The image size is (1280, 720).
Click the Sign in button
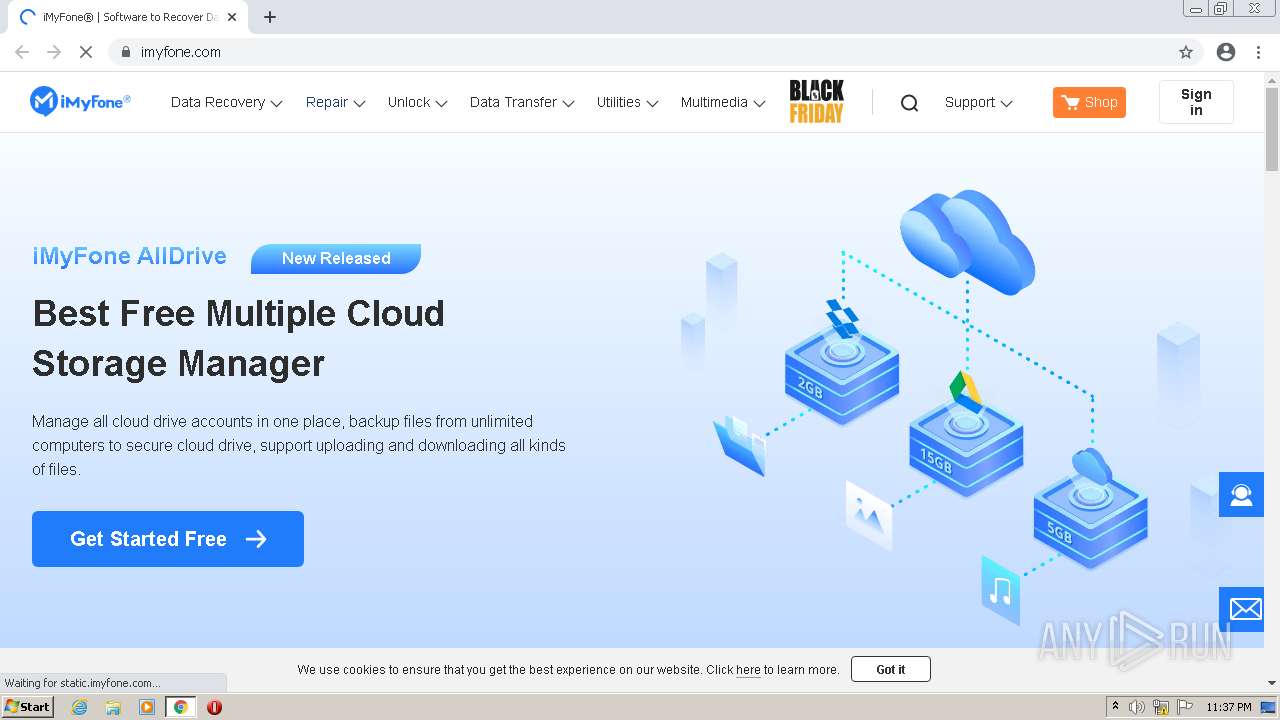click(1196, 102)
